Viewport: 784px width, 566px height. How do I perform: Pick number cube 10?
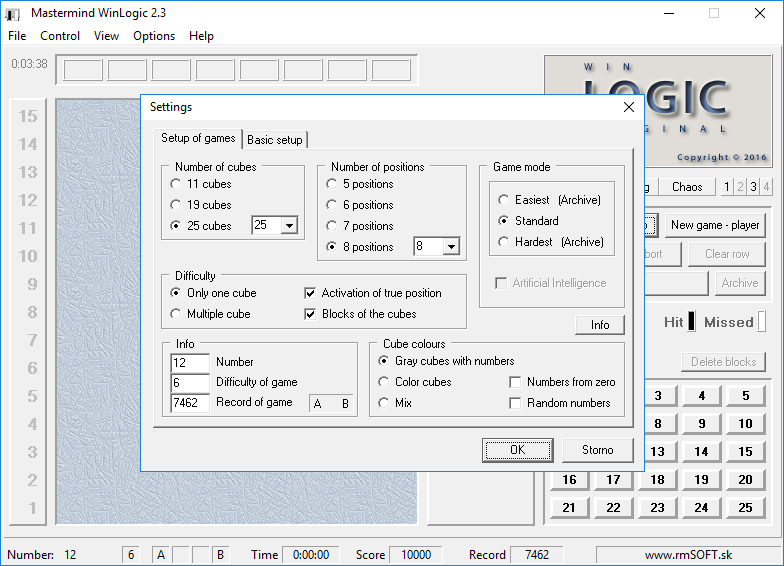pyautogui.click(x=746, y=424)
